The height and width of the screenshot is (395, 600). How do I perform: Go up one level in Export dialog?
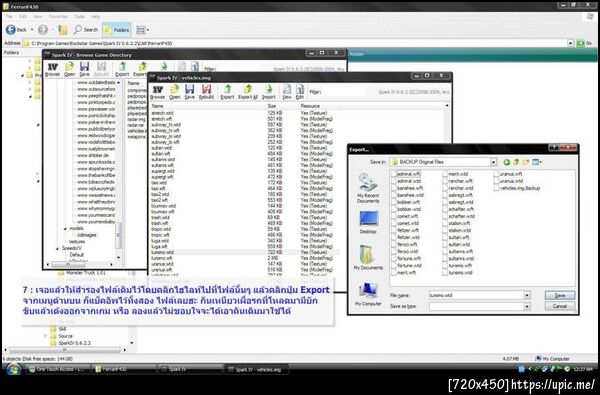pos(516,162)
